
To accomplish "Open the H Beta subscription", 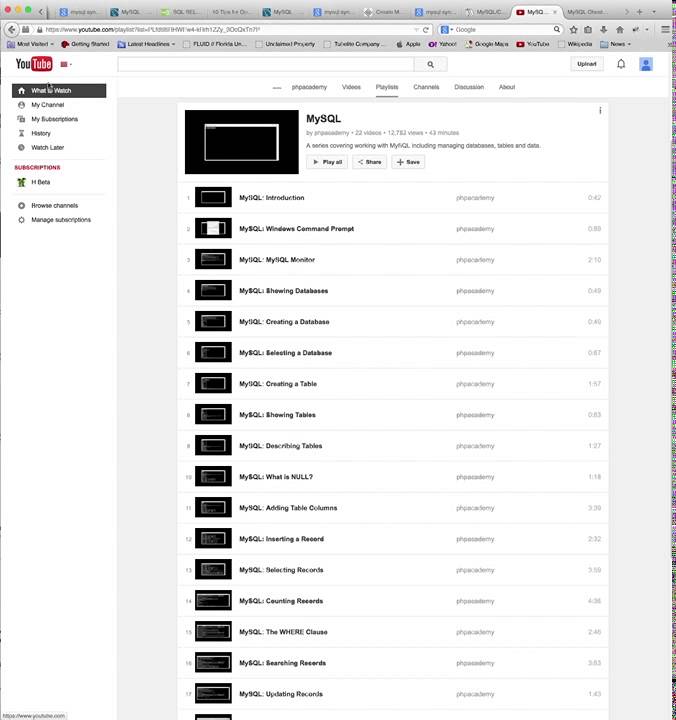I will [x=40, y=182].
